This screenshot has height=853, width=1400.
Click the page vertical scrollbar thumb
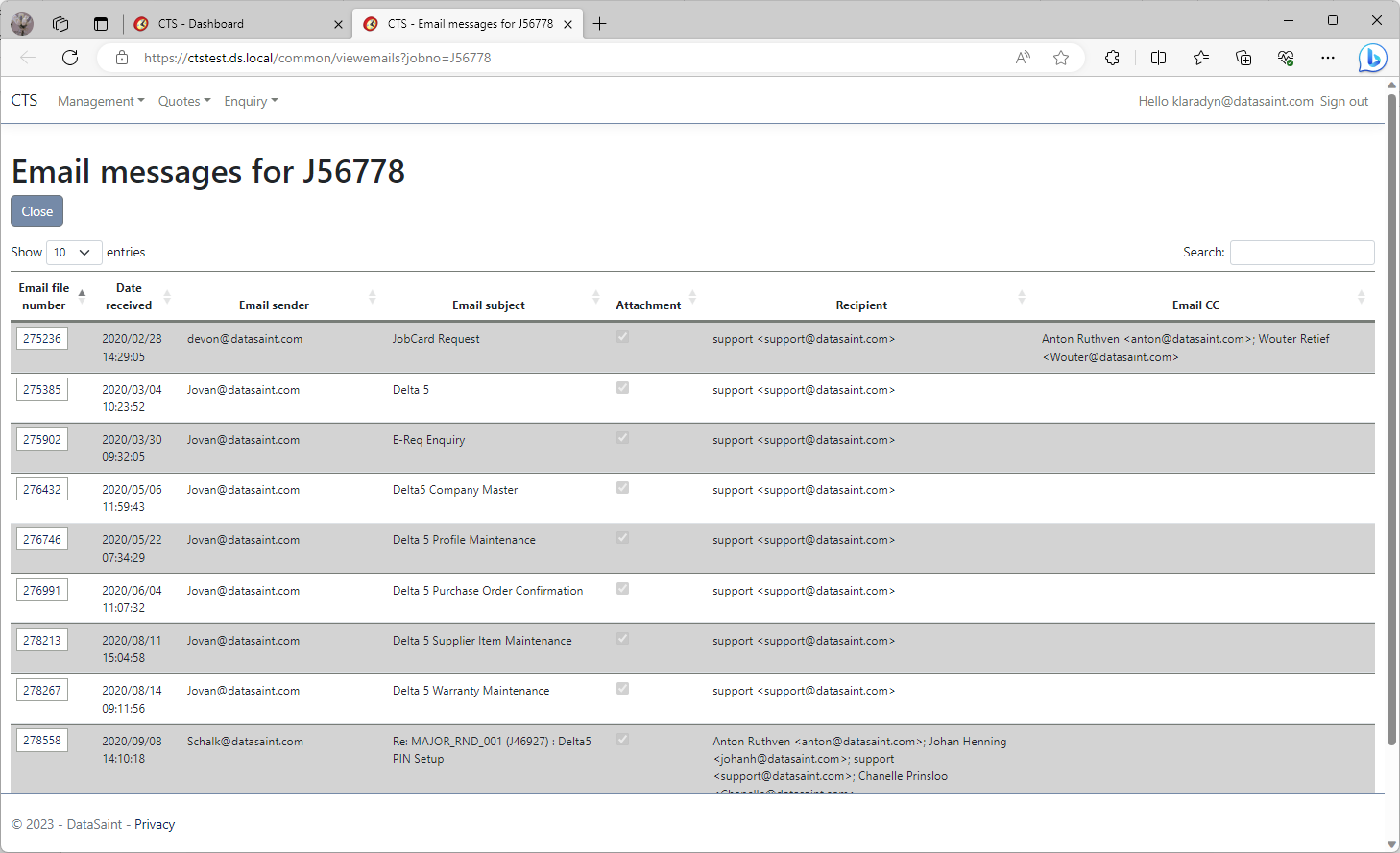point(1391,419)
